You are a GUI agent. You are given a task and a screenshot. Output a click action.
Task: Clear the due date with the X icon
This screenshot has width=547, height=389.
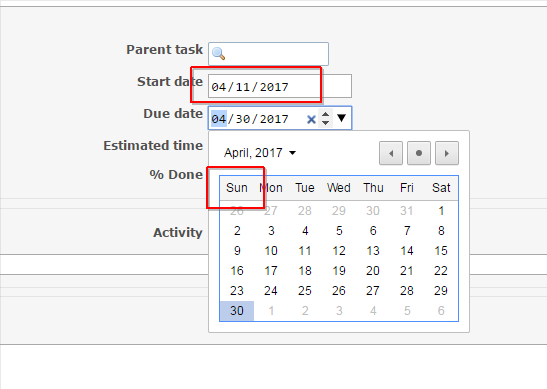coord(311,120)
